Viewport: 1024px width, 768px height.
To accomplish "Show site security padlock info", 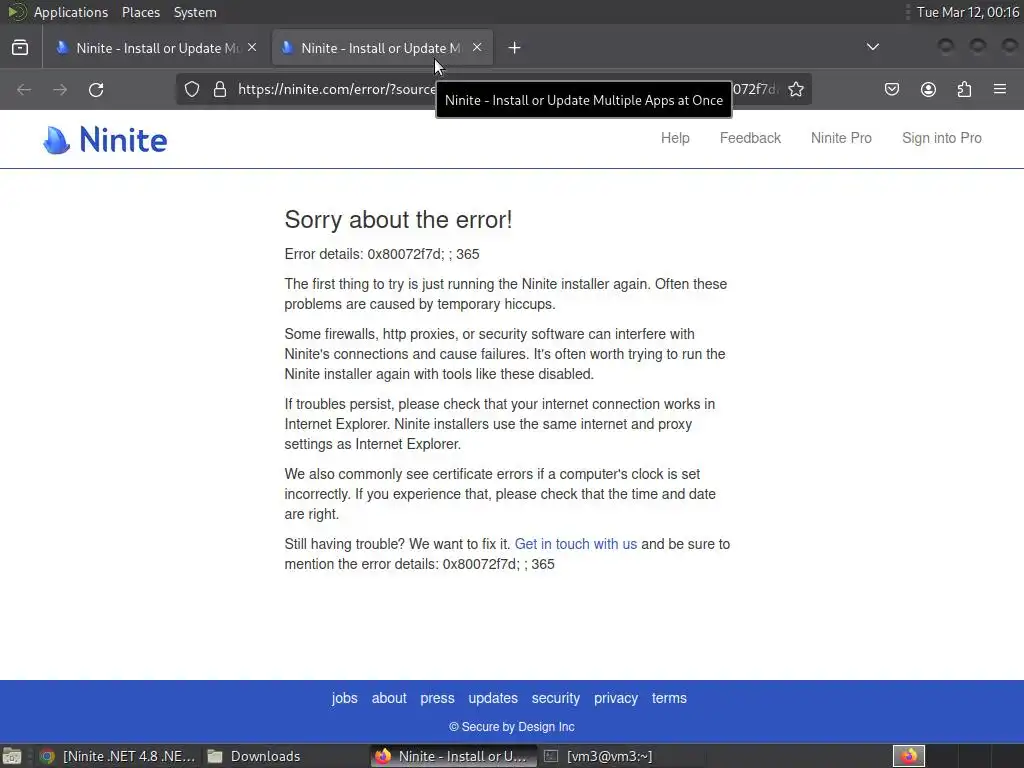I will click(x=220, y=89).
